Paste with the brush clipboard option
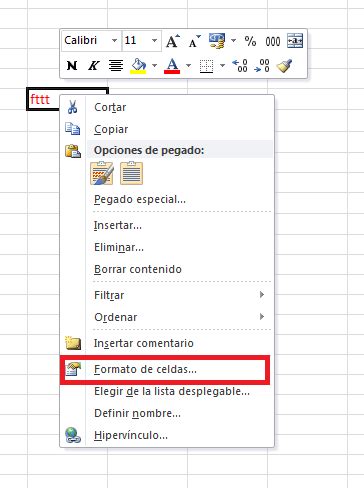 (102, 173)
